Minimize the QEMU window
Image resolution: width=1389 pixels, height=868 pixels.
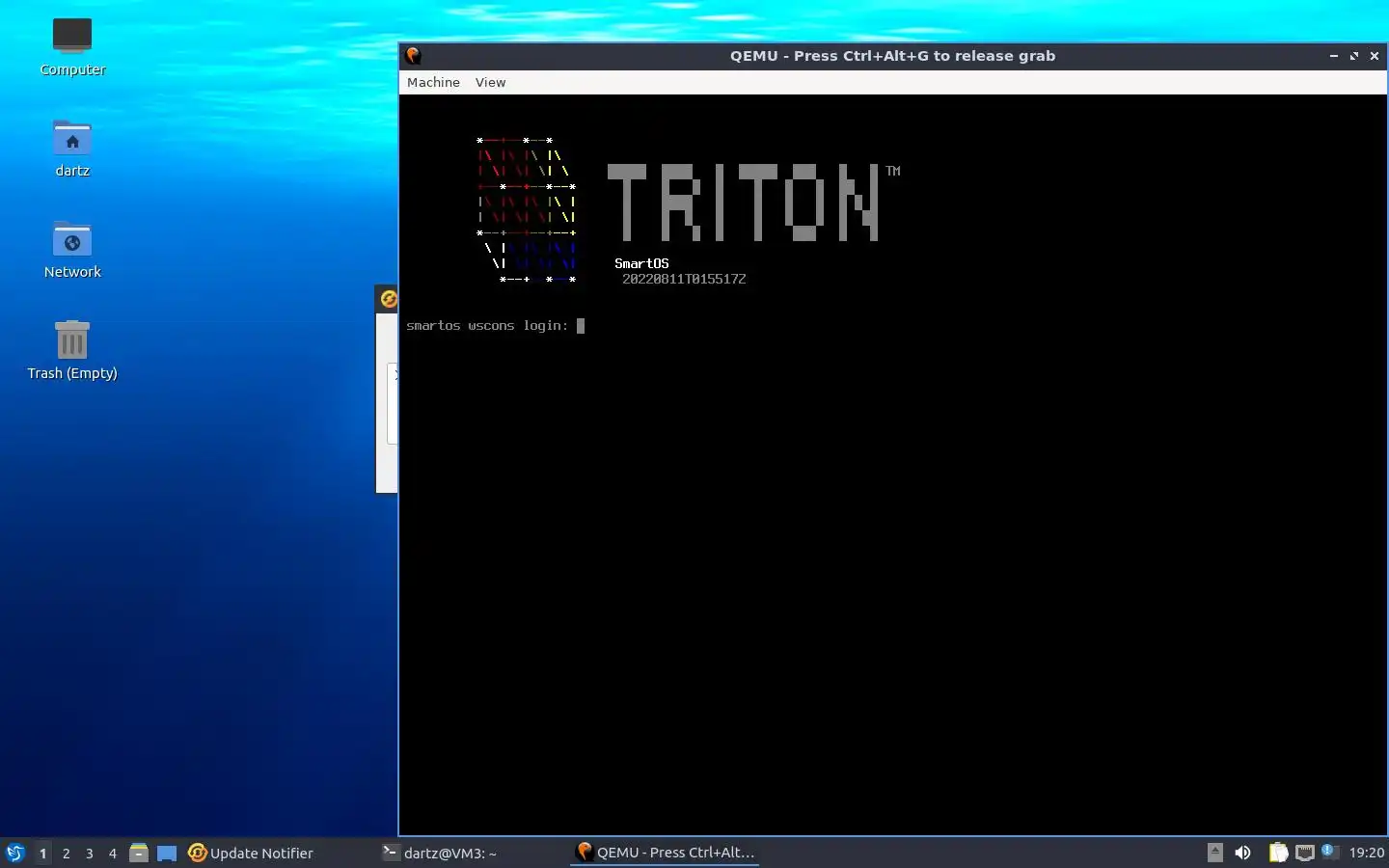click(x=1334, y=56)
